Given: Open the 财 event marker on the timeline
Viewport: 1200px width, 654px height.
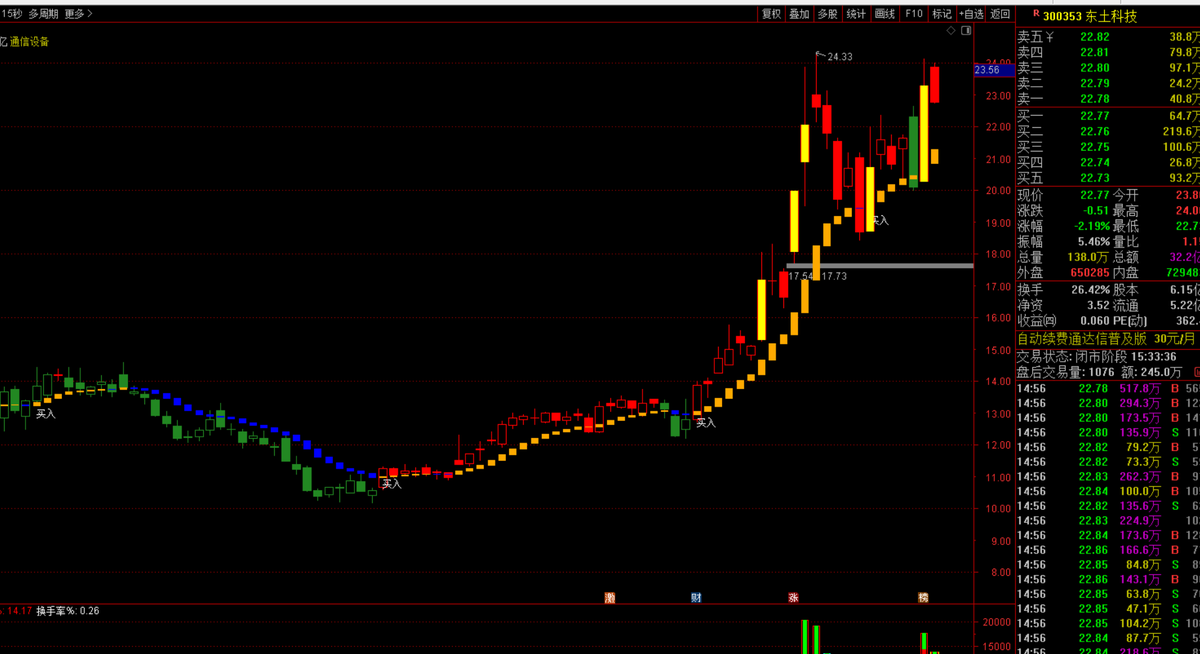Looking at the screenshot, I should pyautogui.click(x=696, y=598).
